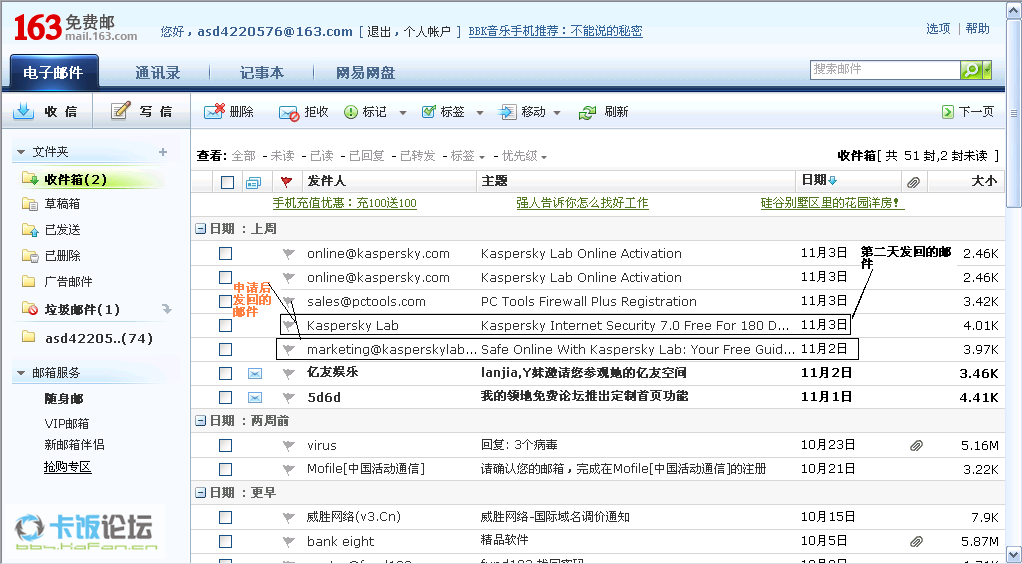Switch to the 记事本 tab
Image resolution: width=1022 pixels, height=564 pixels.
pyautogui.click(x=262, y=72)
